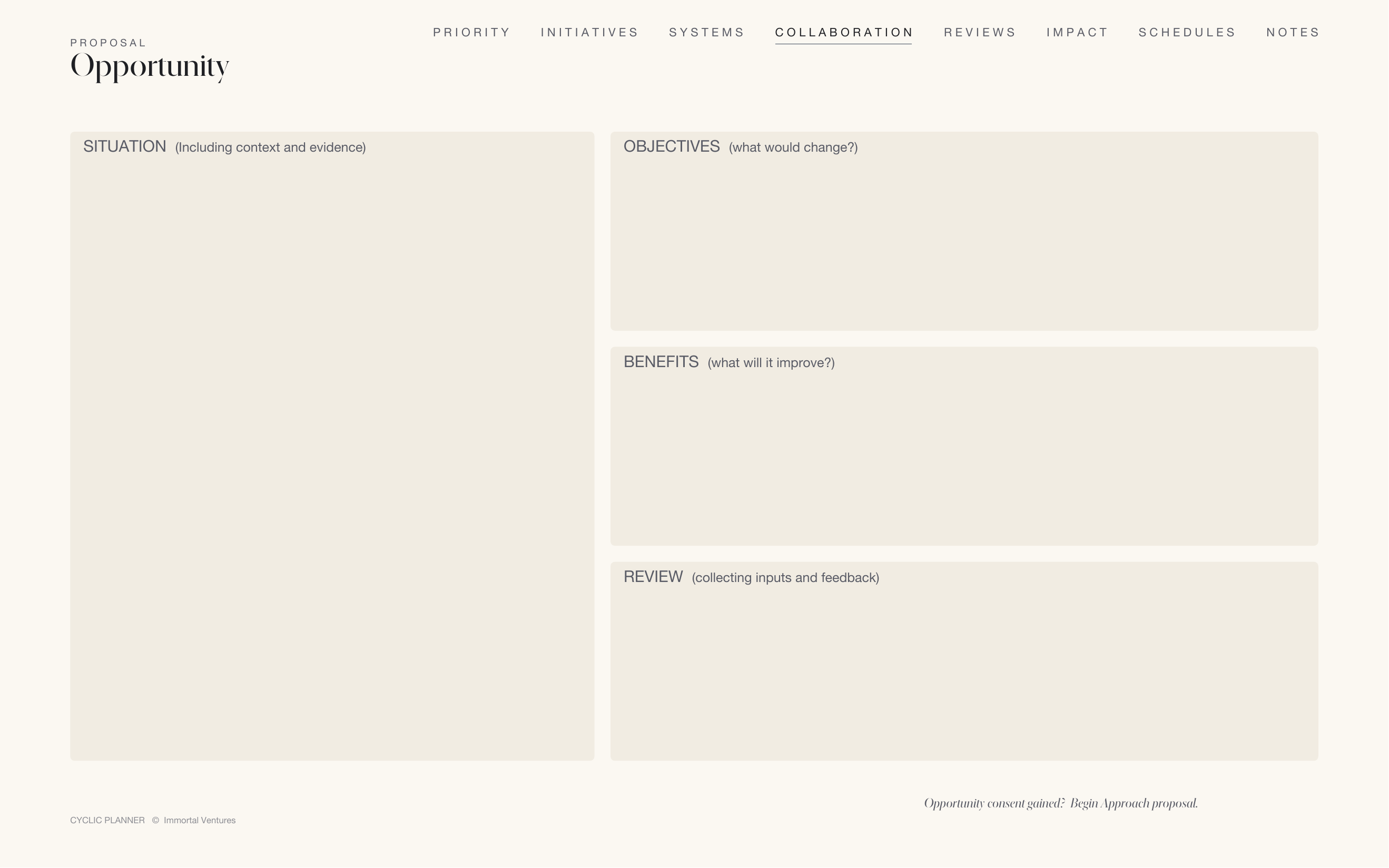Viewport: 1389px width, 868px height.
Task: Go to the Notes tab
Action: click(1293, 32)
